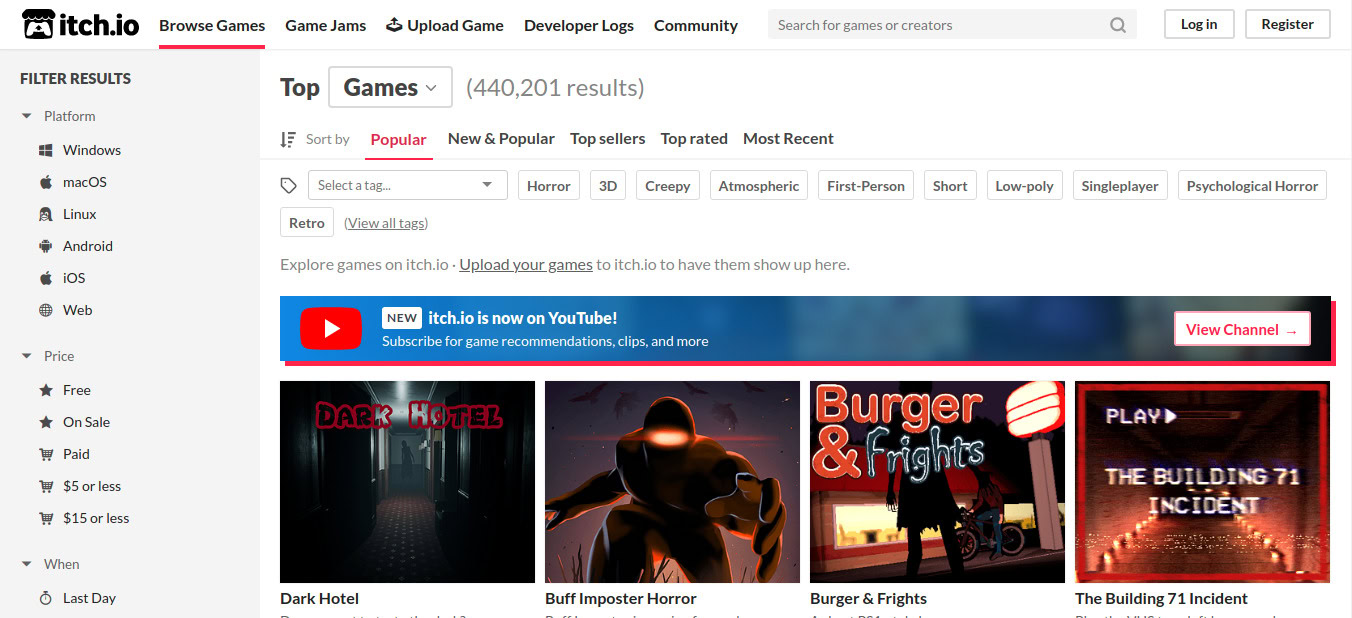Click the Windows platform icon

tap(45, 150)
